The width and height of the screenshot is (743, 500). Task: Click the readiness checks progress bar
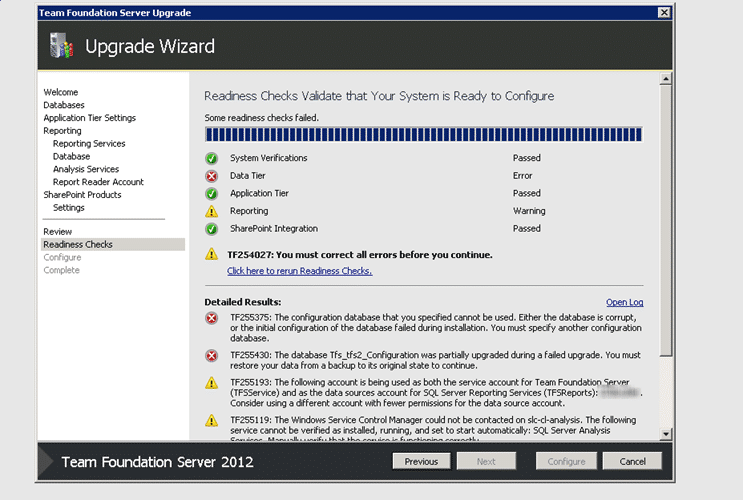click(x=424, y=135)
